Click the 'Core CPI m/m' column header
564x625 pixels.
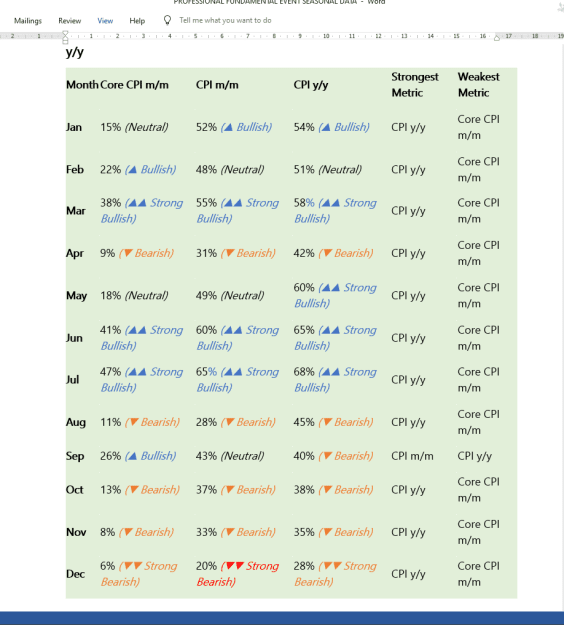point(134,85)
